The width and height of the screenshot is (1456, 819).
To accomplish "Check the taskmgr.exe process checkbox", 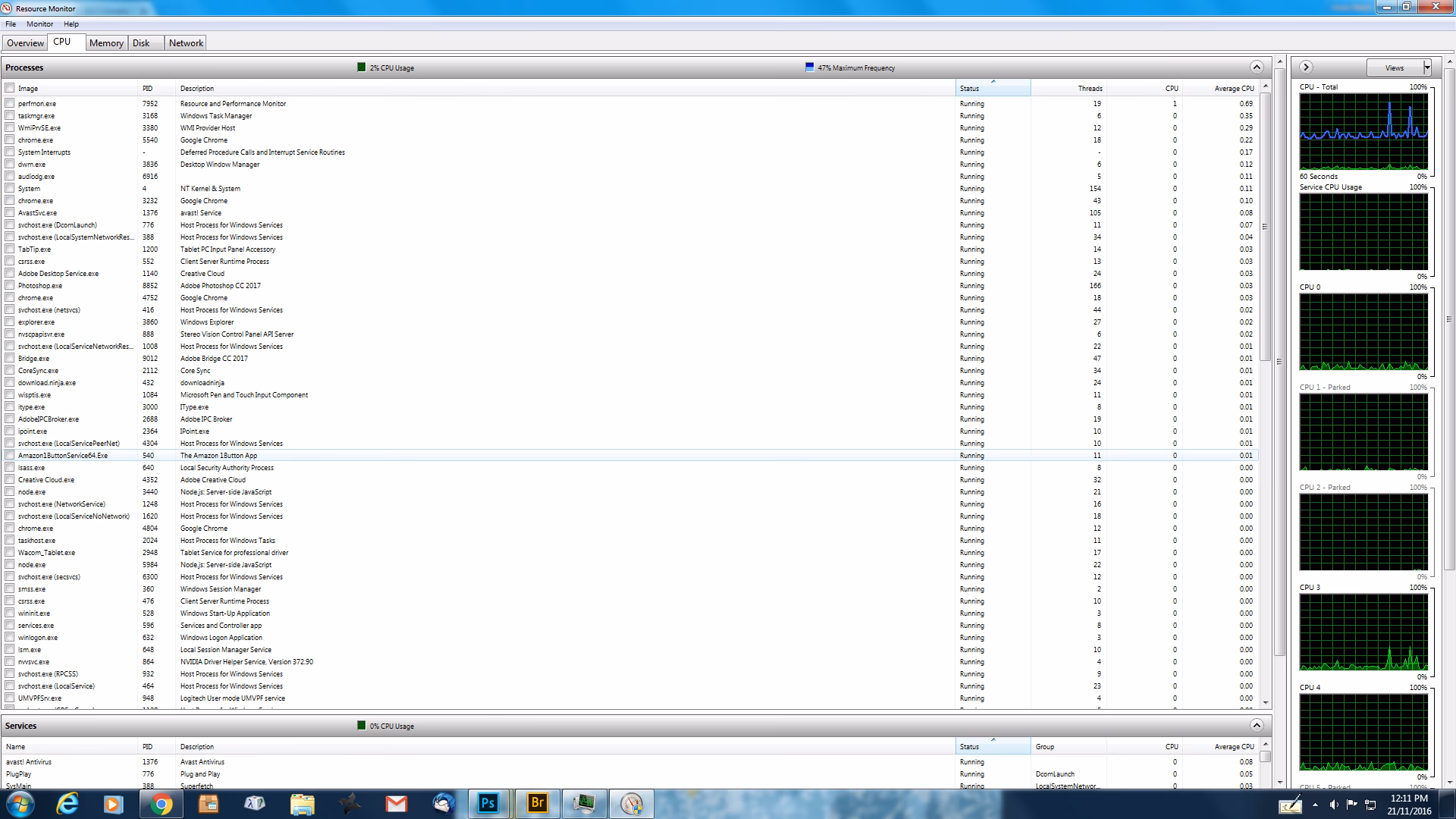I will tap(10, 115).
